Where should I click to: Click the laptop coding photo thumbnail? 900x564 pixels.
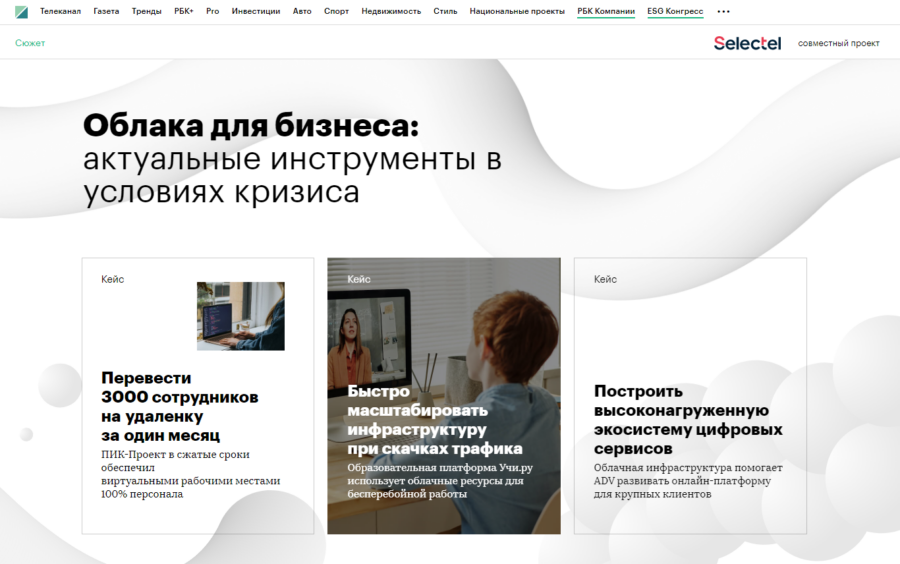click(x=240, y=316)
